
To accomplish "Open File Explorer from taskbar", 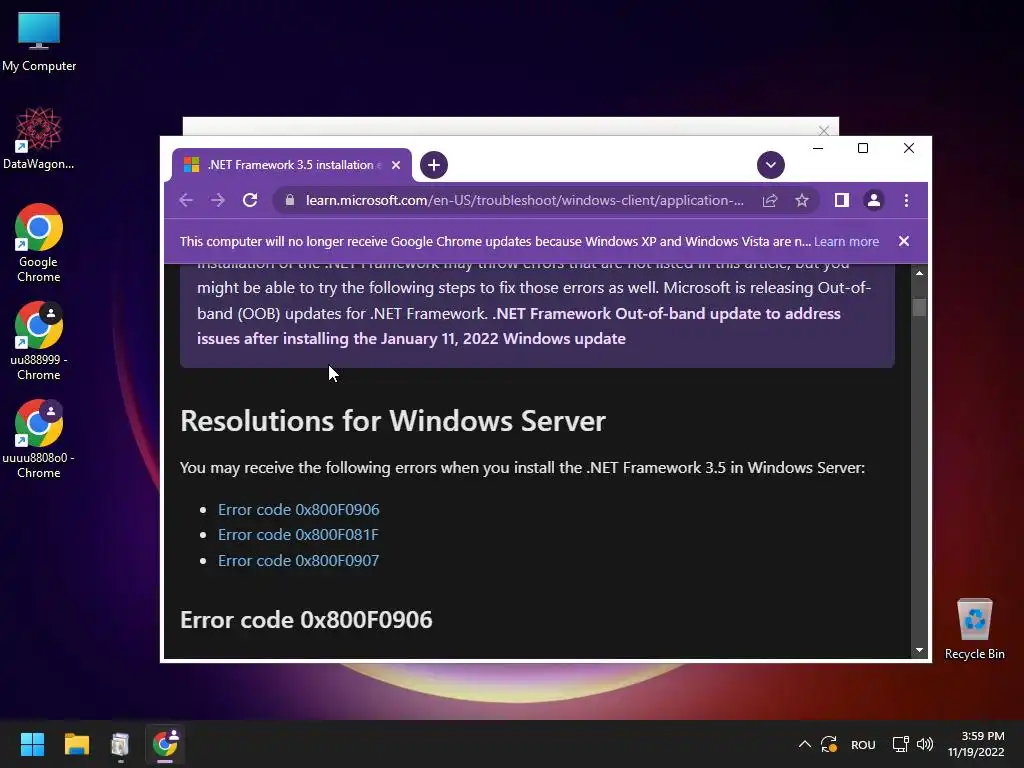I will [76, 744].
